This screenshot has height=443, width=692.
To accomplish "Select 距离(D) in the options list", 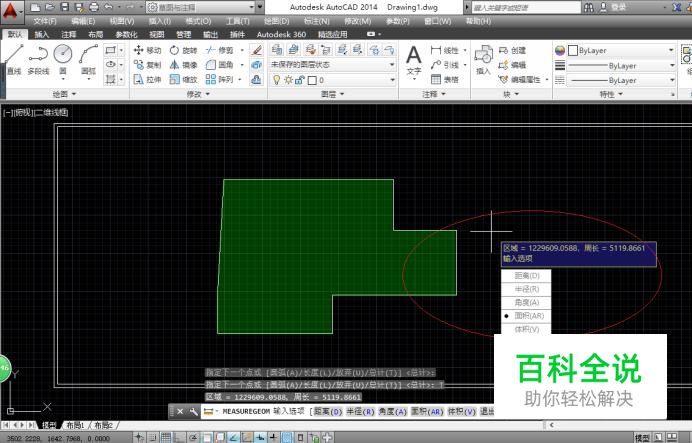I will coord(526,275).
